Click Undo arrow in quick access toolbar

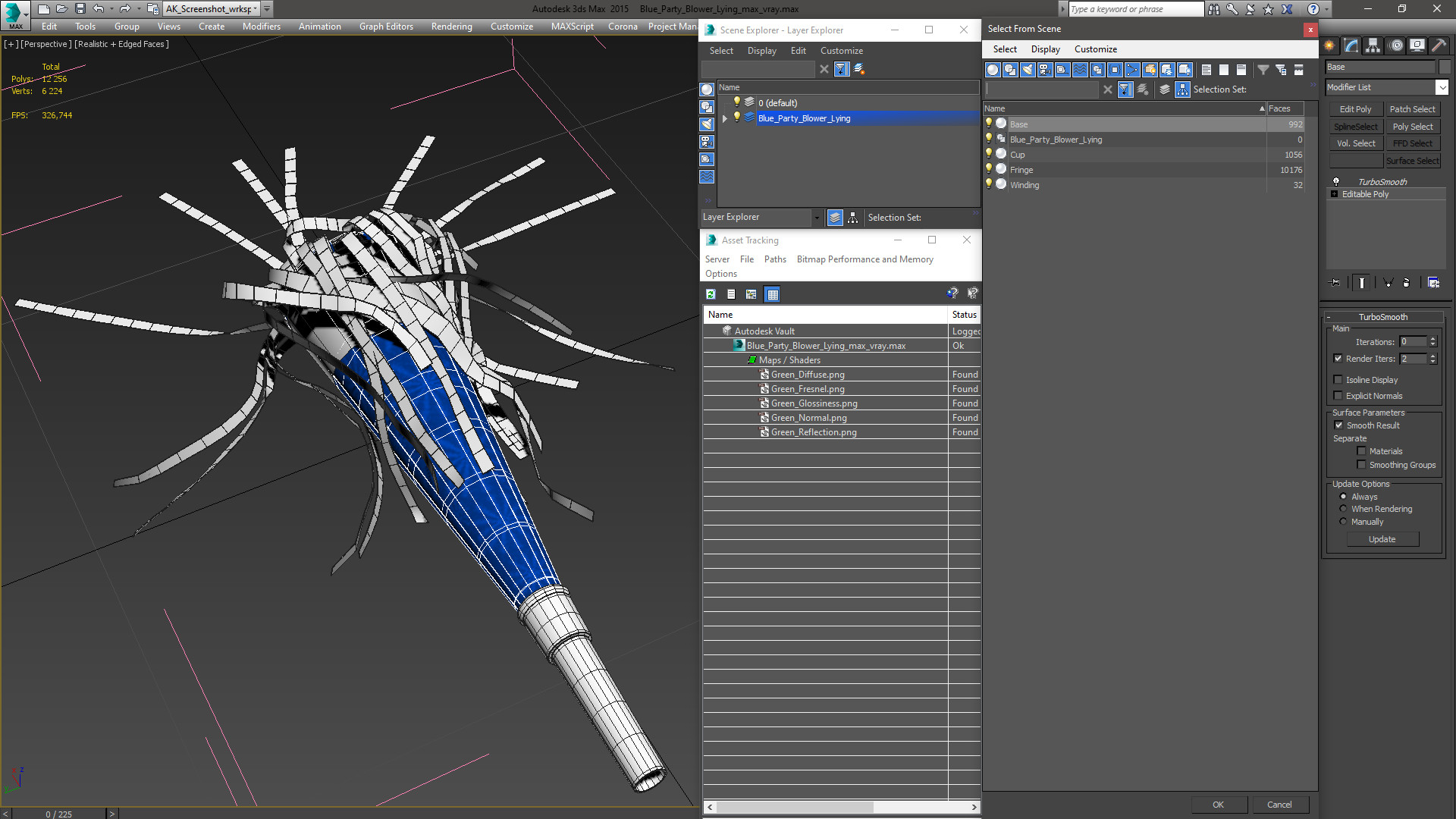[x=98, y=9]
